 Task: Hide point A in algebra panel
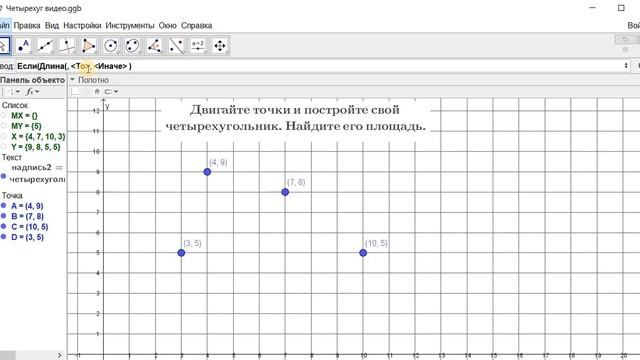[x=3, y=206]
